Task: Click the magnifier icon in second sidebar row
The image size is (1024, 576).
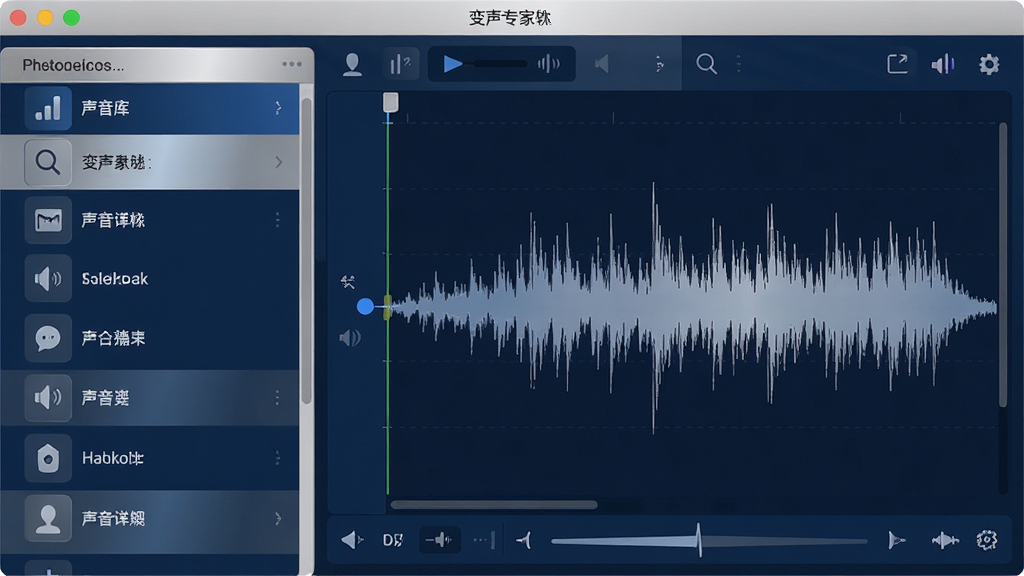Action: tap(48, 162)
